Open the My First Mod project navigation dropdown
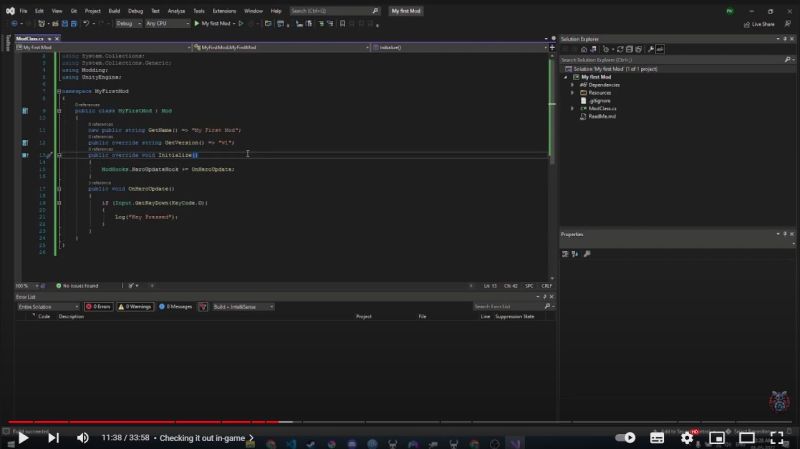The width and height of the screenshot is (800, 449). pos(104,47)
